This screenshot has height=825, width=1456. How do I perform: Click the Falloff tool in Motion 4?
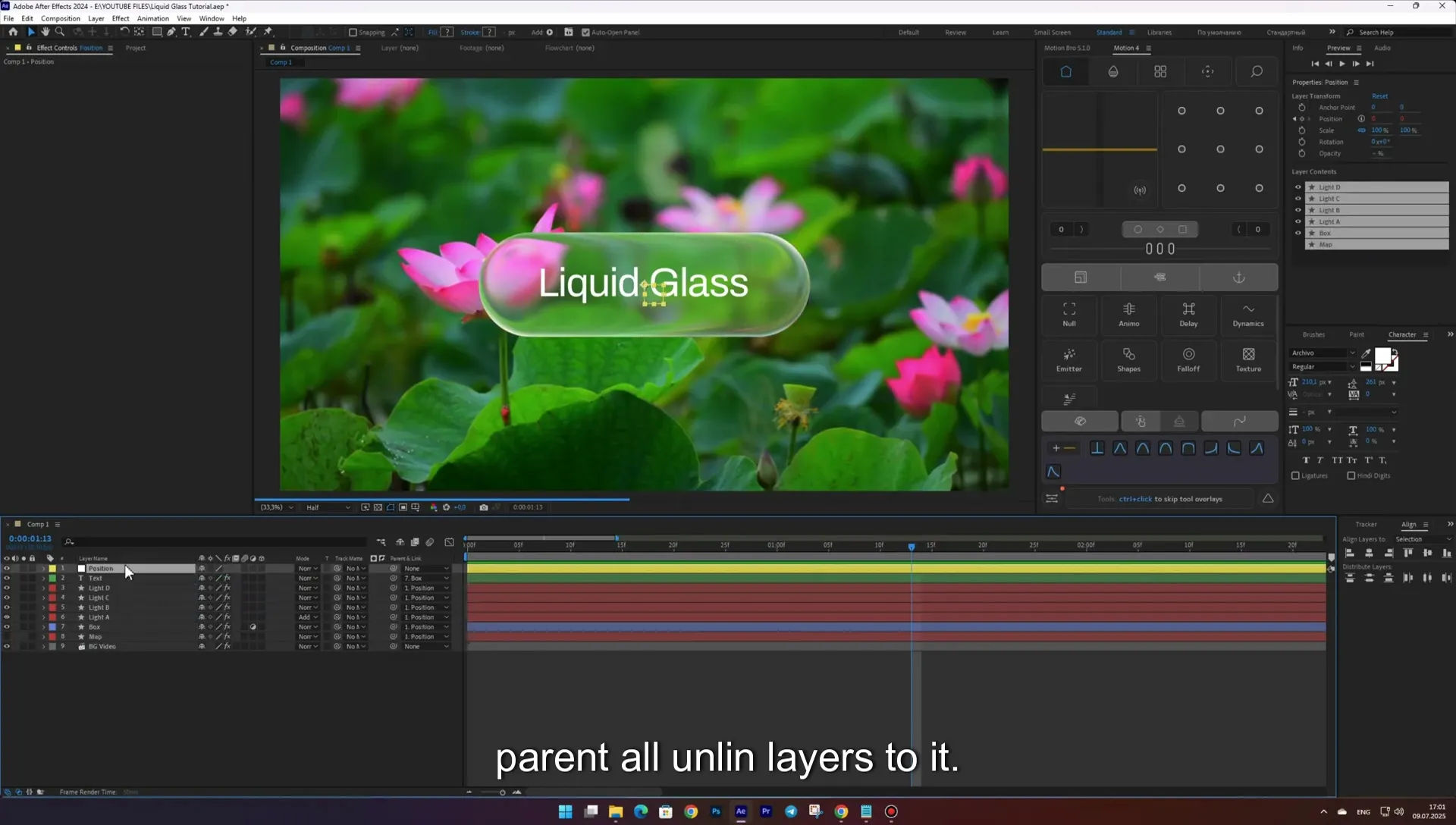[x=1188, y=359]
